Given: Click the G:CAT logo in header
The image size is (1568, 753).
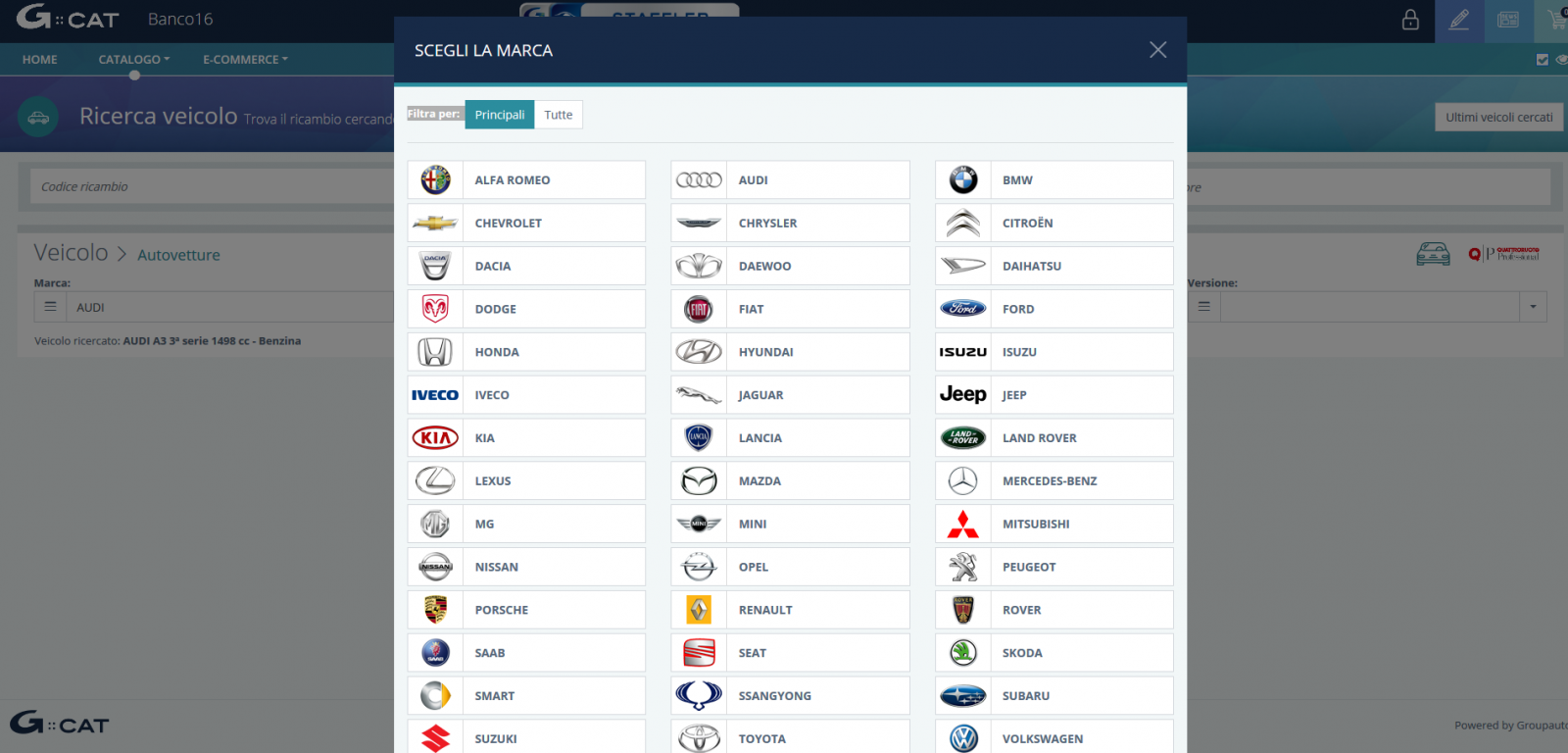Looking at the screenshot, I should click(x=68, y=18).
